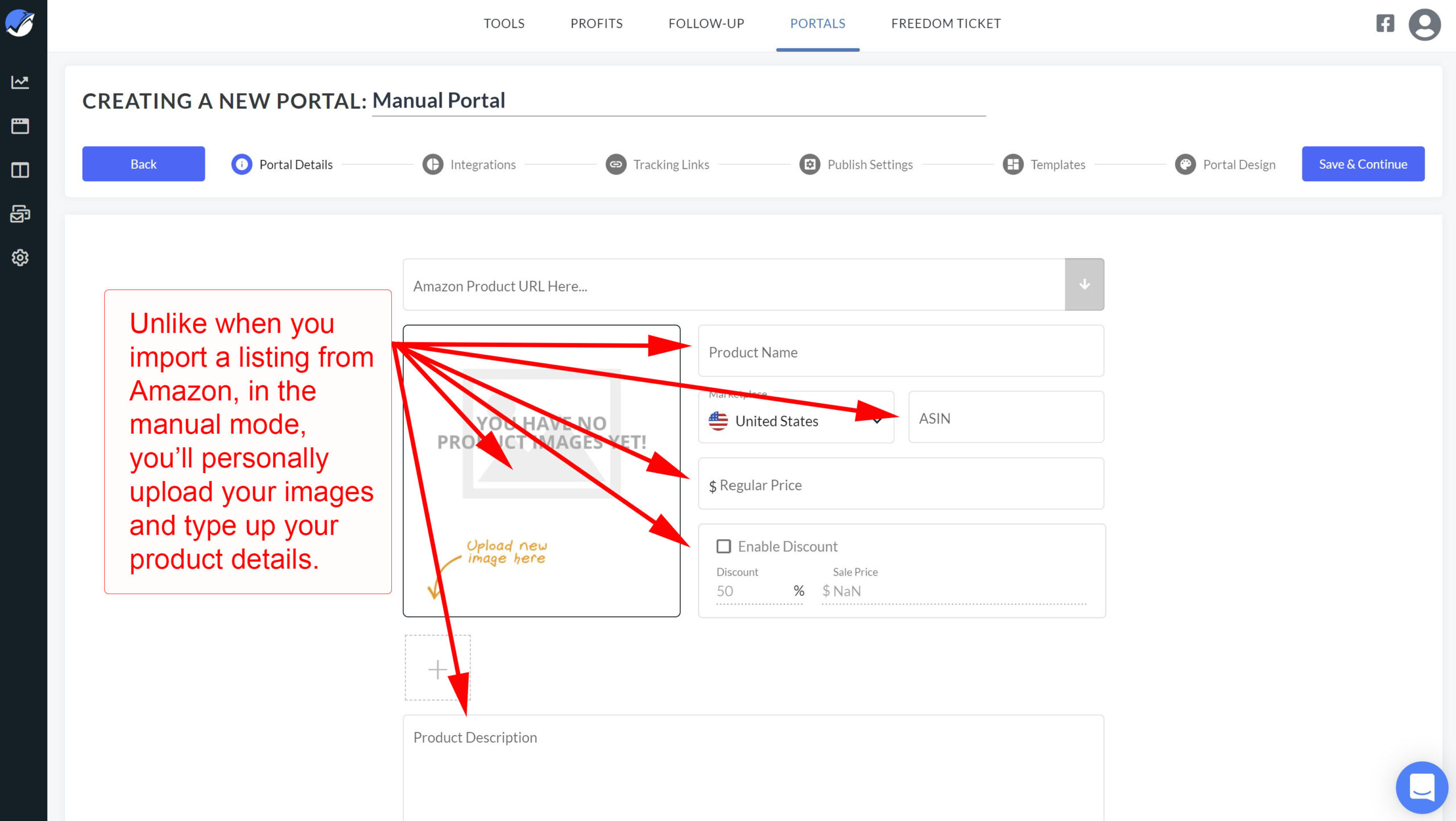
Task: Open the settings gear in the sidebar
Action: click(20, 258)
